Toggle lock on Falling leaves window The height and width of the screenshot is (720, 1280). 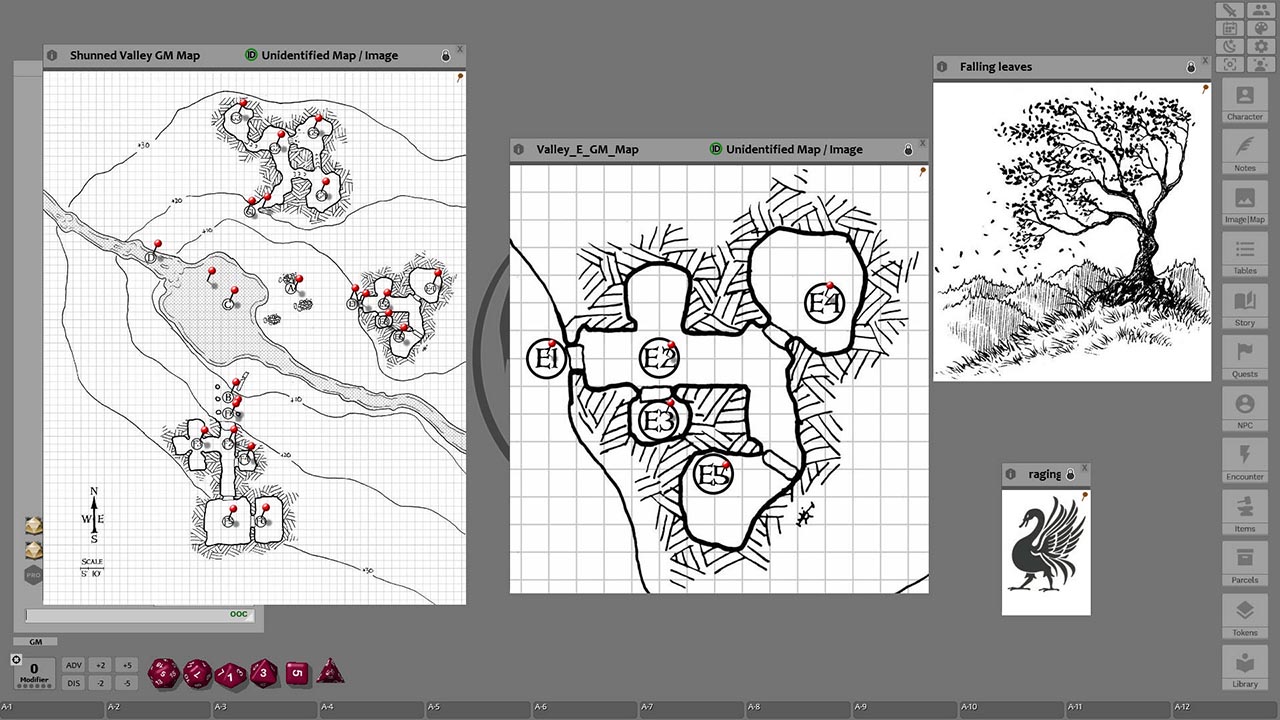pos(1191,67)
